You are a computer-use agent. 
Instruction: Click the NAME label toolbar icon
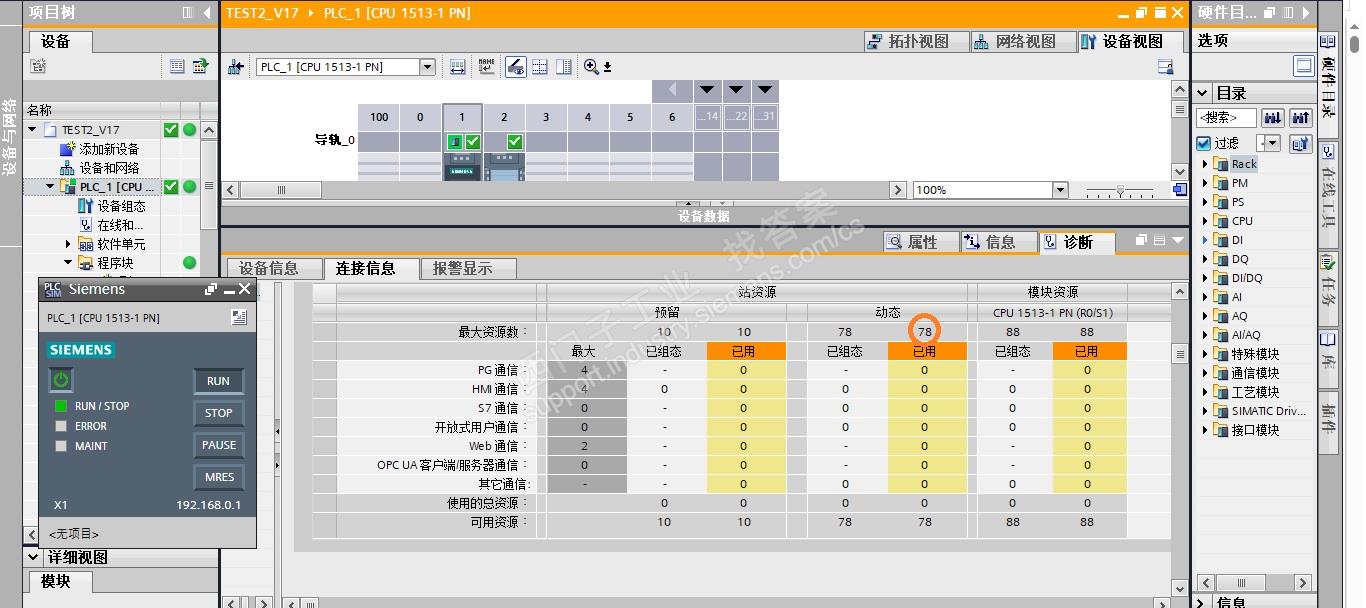pos(486,67)
